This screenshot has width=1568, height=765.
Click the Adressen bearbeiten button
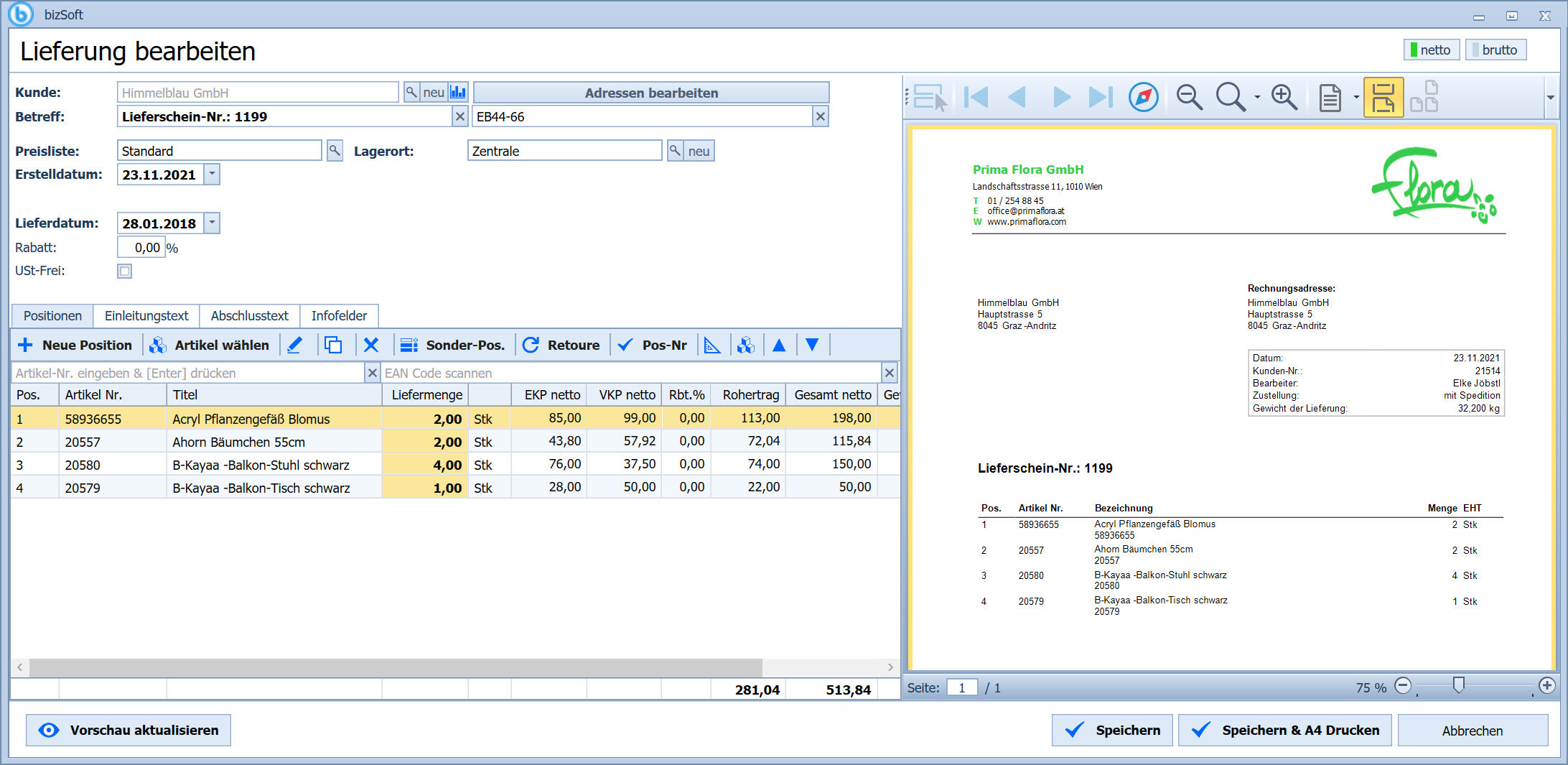pos(651,93)
